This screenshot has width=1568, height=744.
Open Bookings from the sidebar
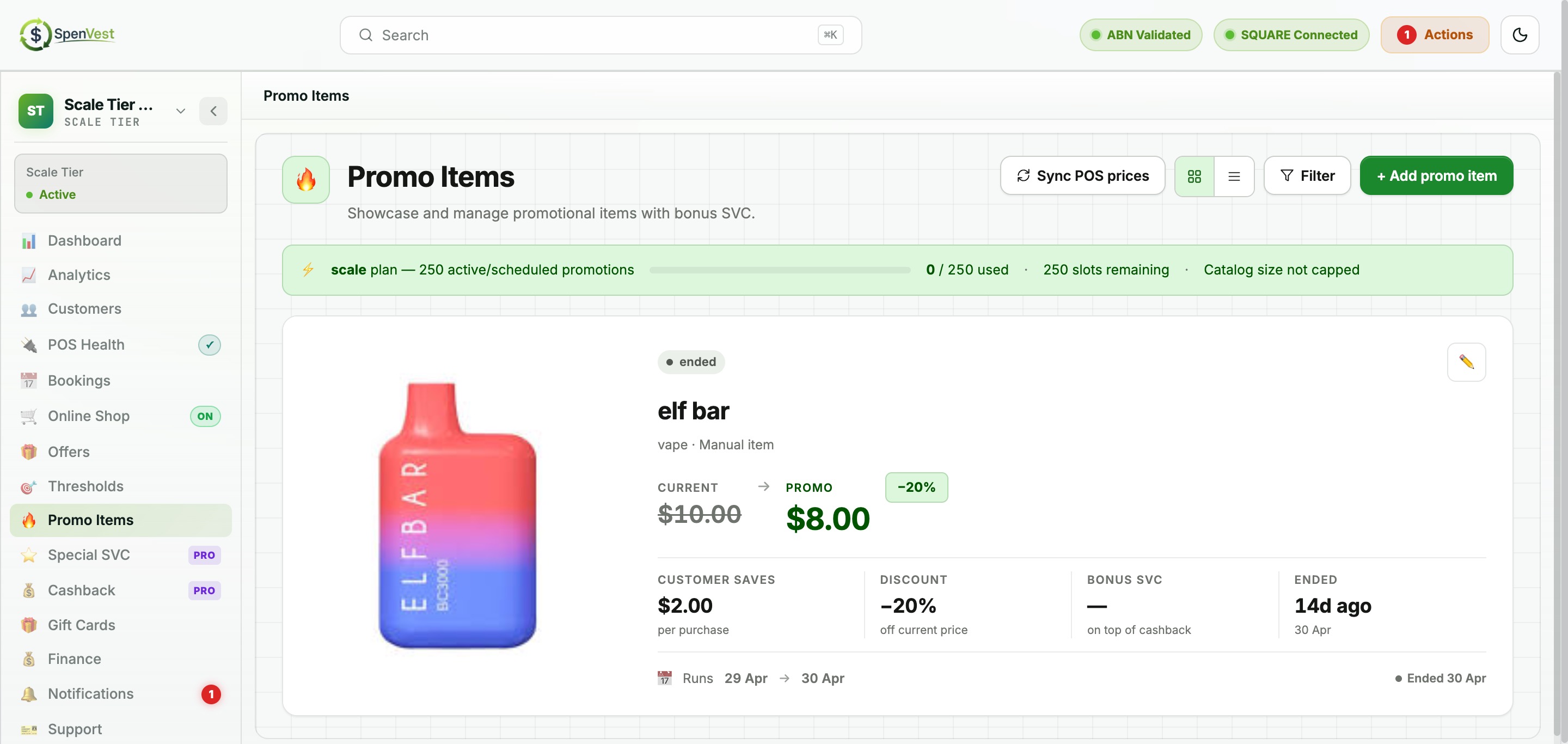pyautogui.click(x=120, y=381)
